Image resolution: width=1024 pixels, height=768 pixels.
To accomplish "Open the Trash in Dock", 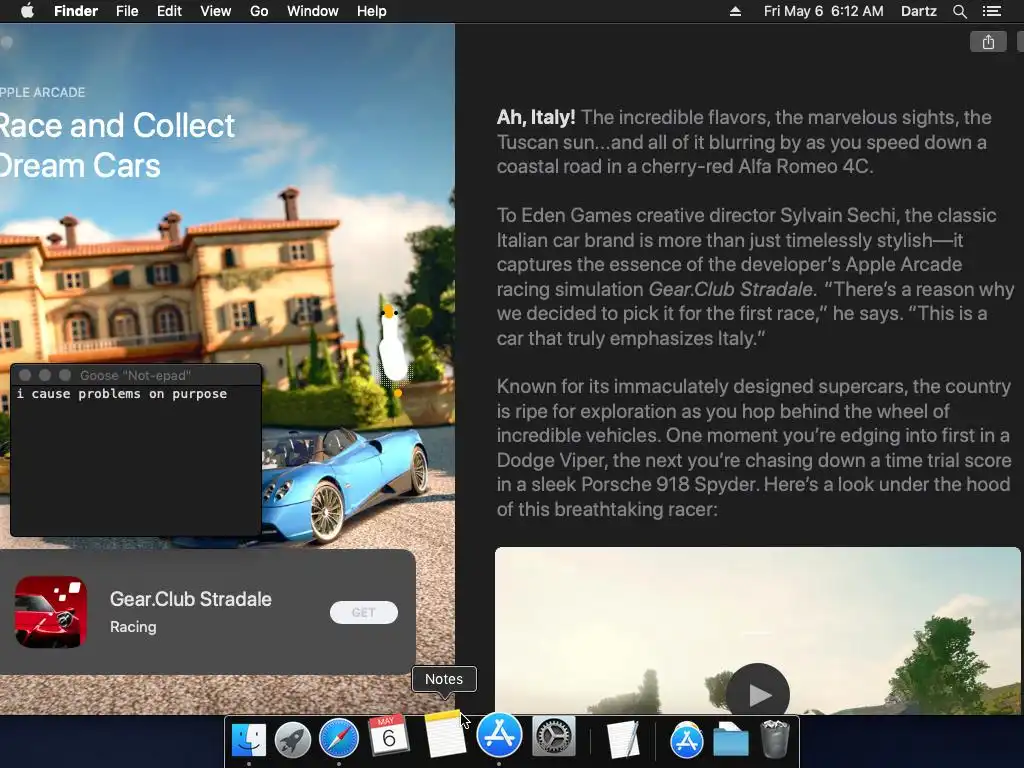I will 775,739.
